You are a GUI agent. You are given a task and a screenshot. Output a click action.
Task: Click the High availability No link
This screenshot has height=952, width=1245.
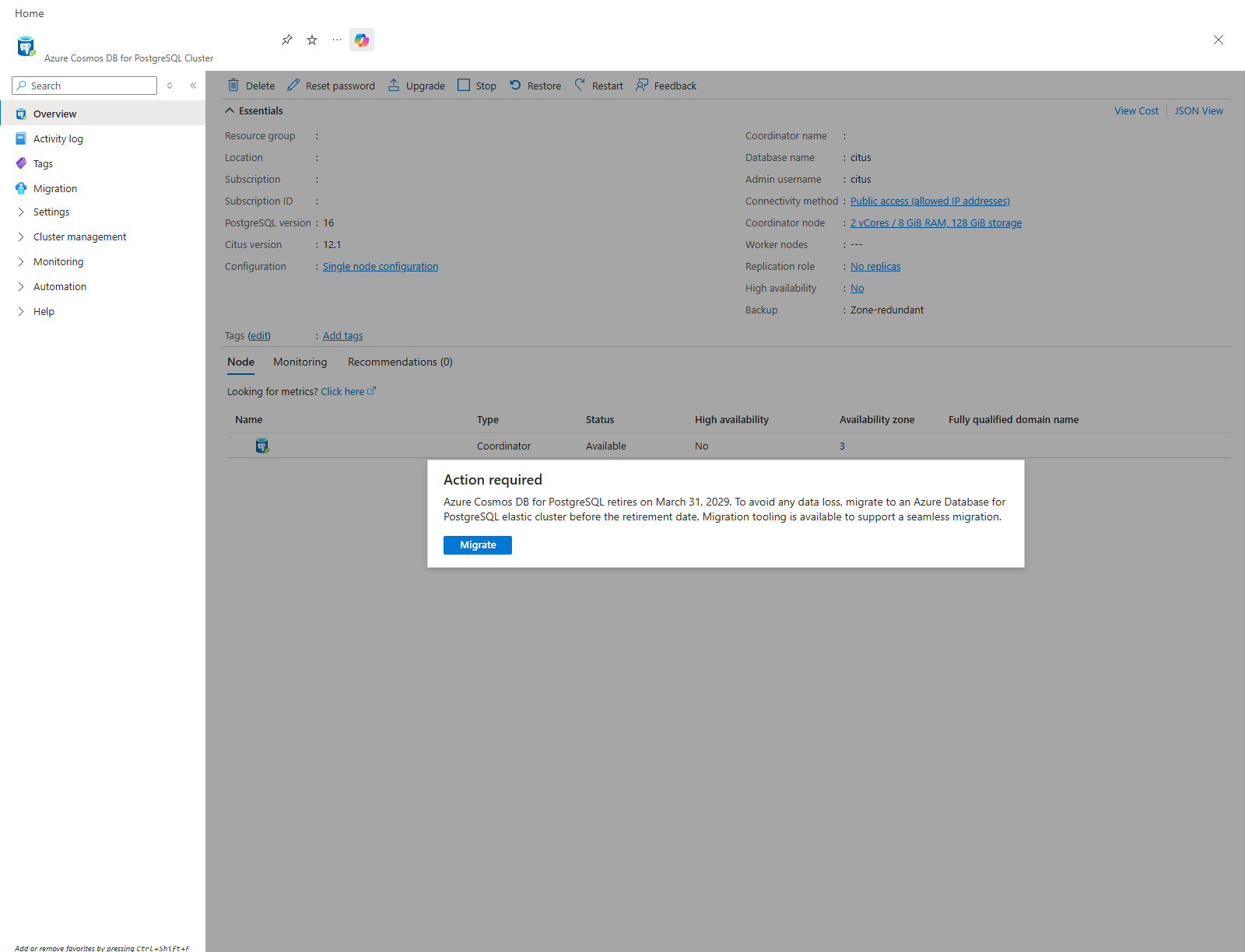coord(857,288)
